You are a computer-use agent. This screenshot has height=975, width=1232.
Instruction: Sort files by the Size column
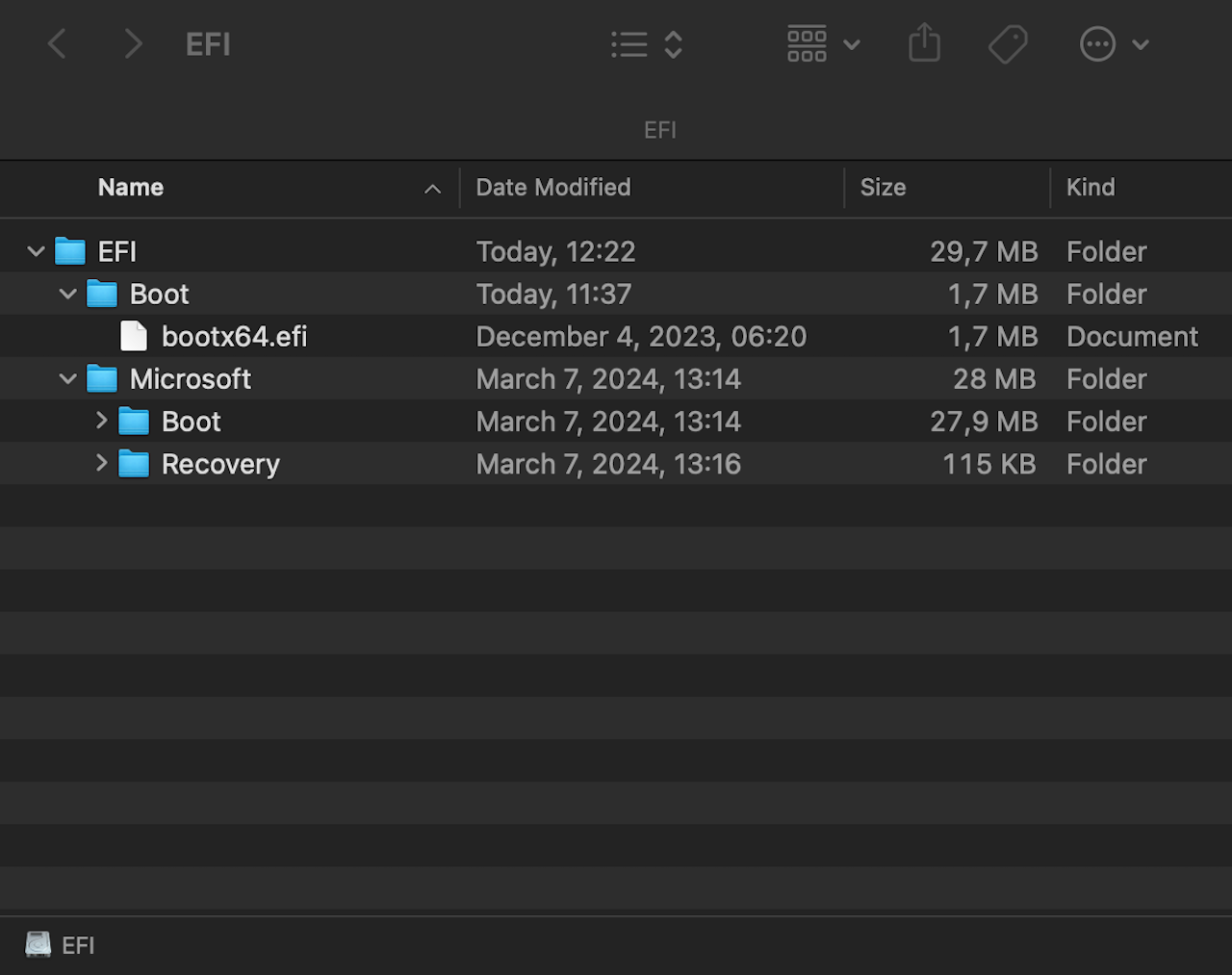(883, 188)
